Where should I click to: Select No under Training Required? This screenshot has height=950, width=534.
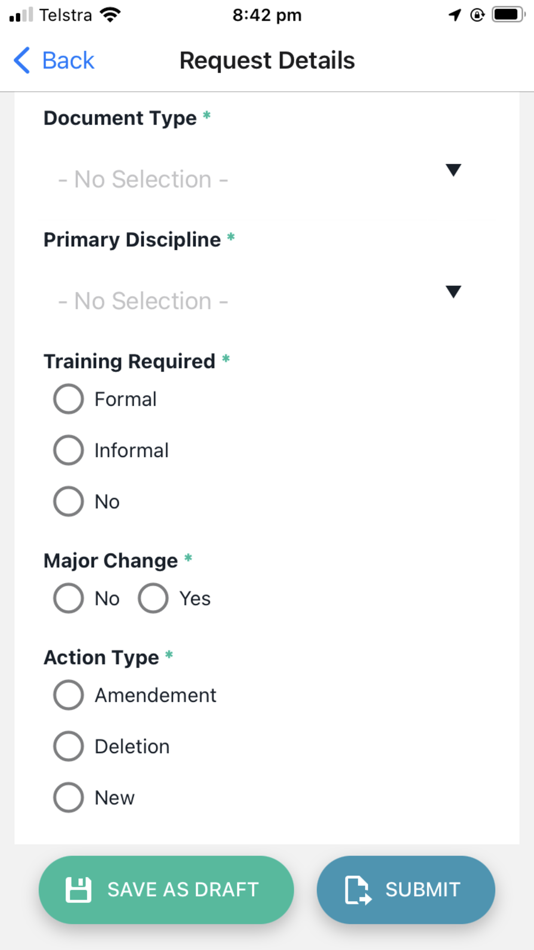click(68, 502)
